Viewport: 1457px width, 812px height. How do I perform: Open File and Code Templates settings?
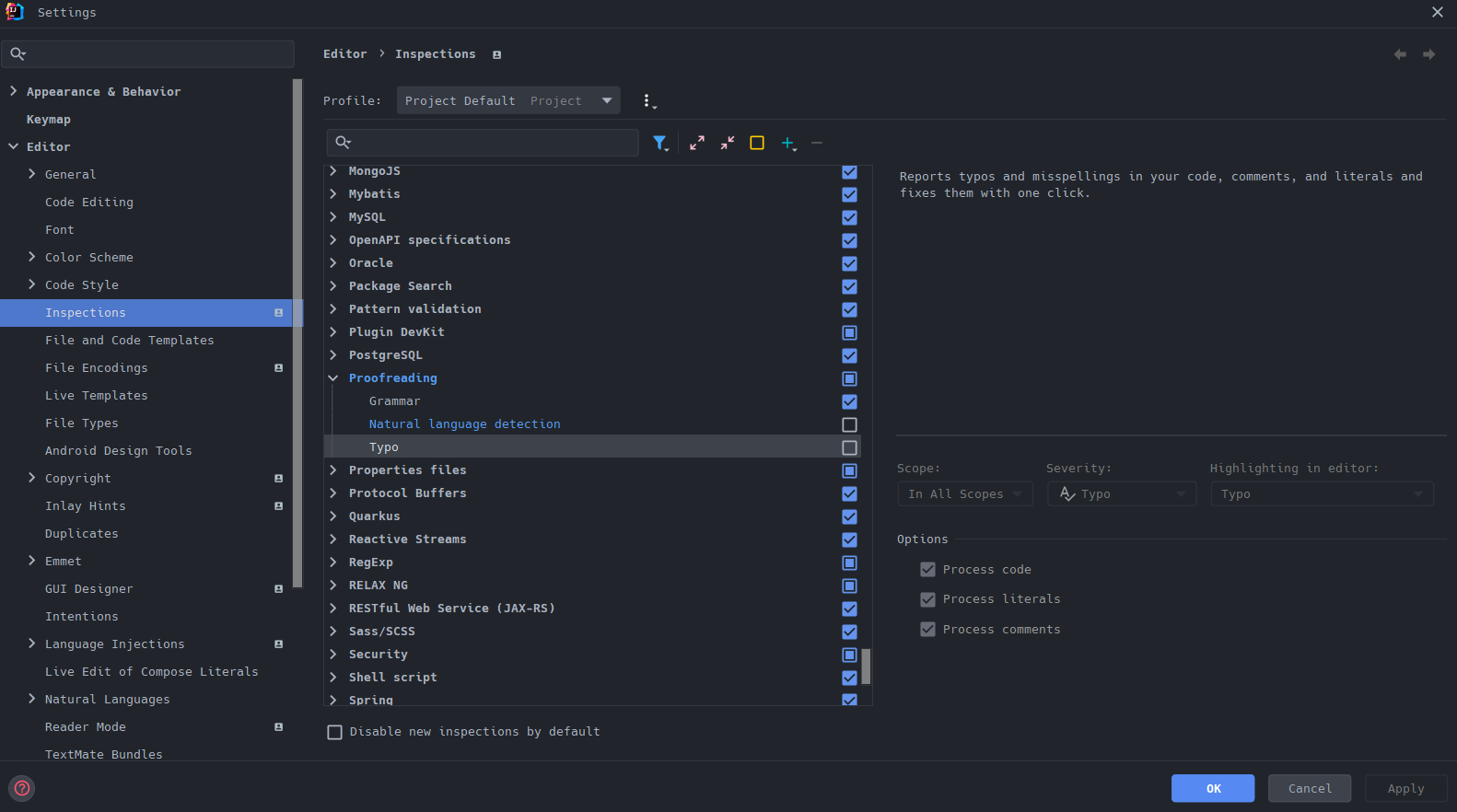[130, 341]
